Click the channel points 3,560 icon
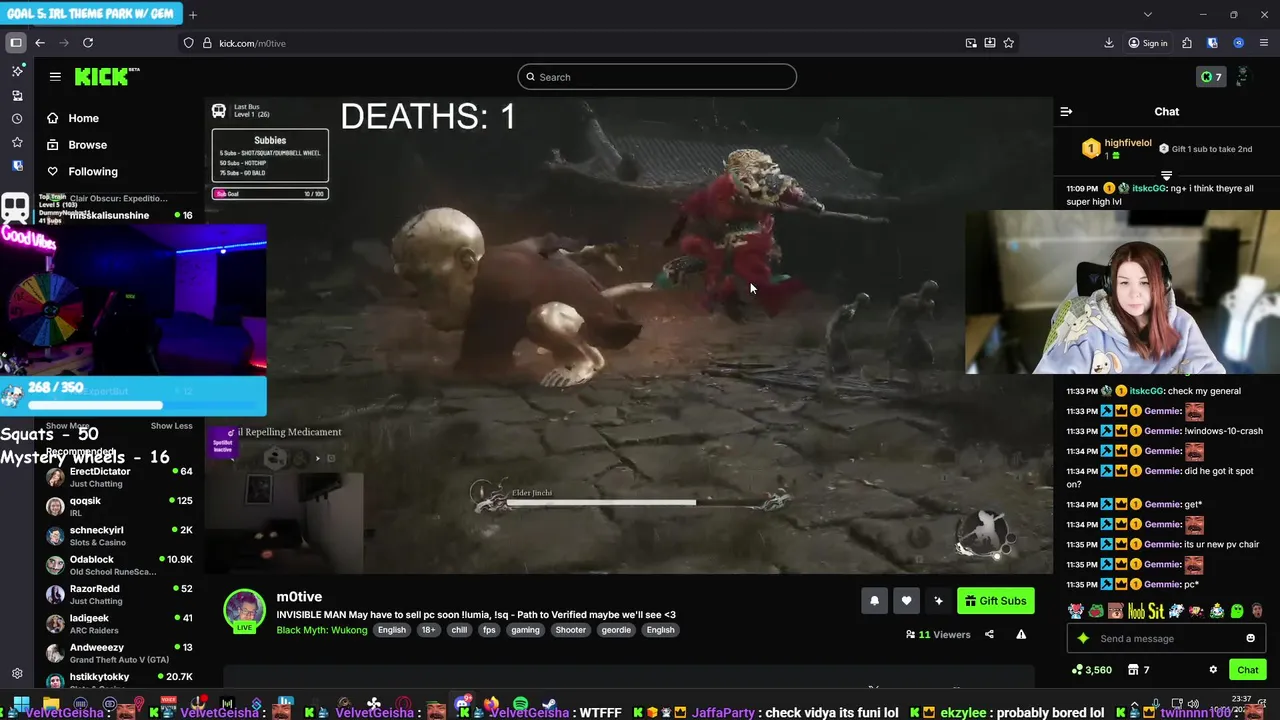Screen dimensions: 1280x720 (1091, 670)
